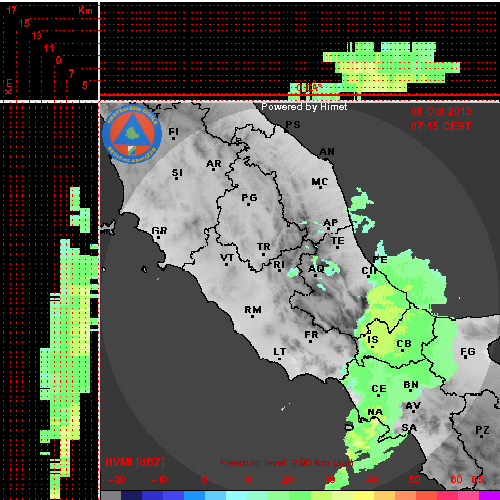Click the 'HVMI [dBZ]' product label
This screenshot has width=500, height=500.
coord(135,462)
